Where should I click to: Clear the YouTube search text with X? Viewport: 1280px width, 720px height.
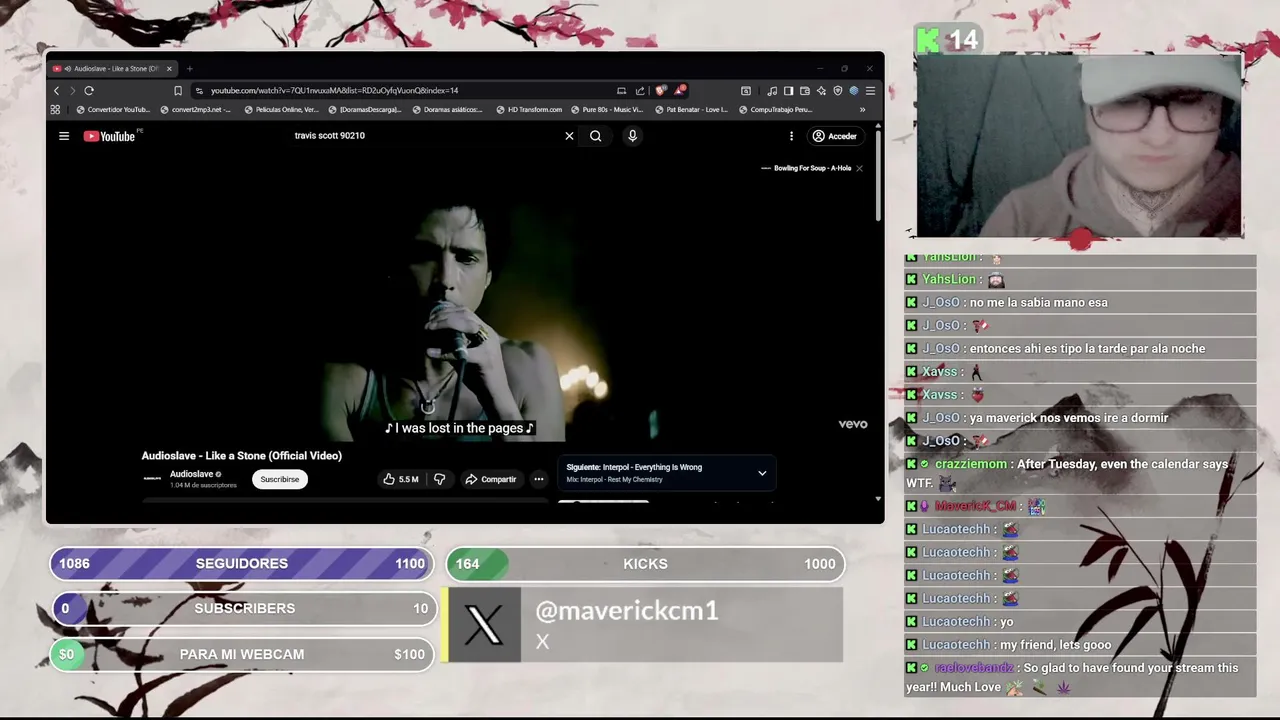pos(569,136)
